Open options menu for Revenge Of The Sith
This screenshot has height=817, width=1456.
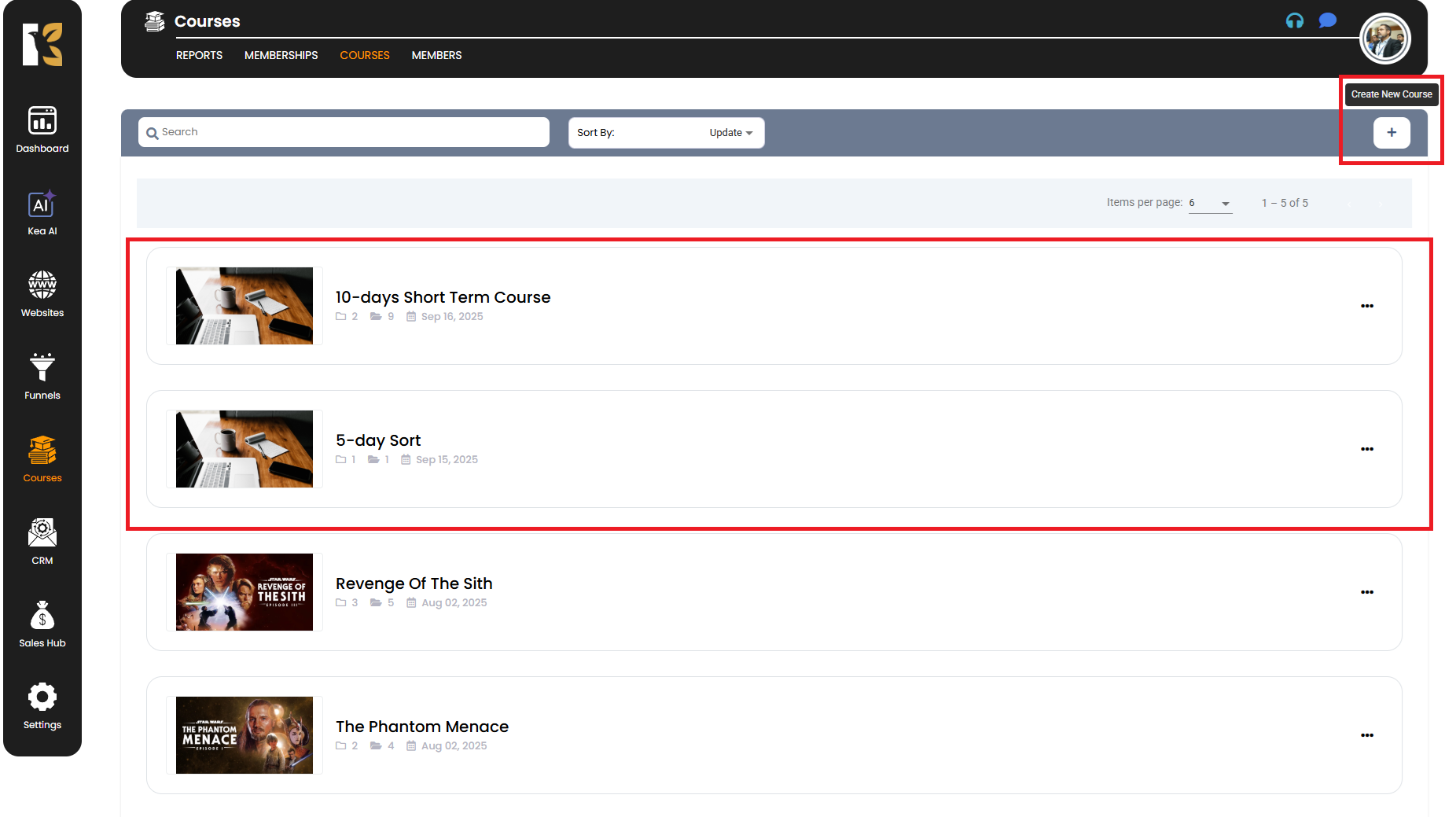tap(1366, 592)
